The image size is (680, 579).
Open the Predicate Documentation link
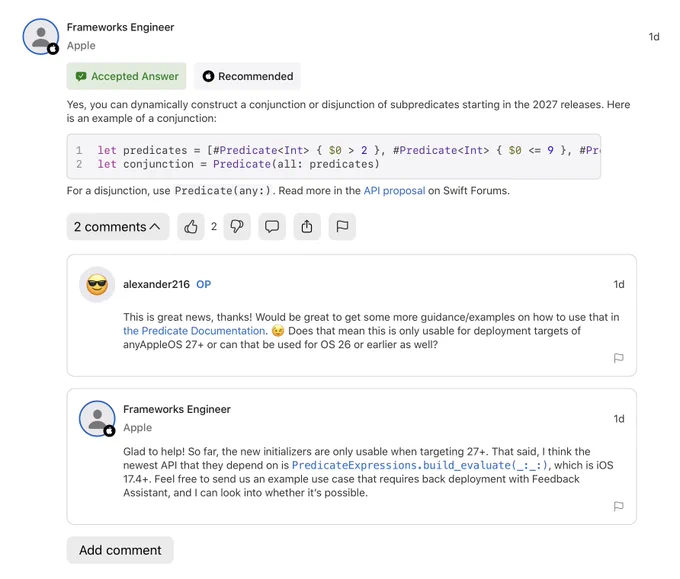point(194,331)
